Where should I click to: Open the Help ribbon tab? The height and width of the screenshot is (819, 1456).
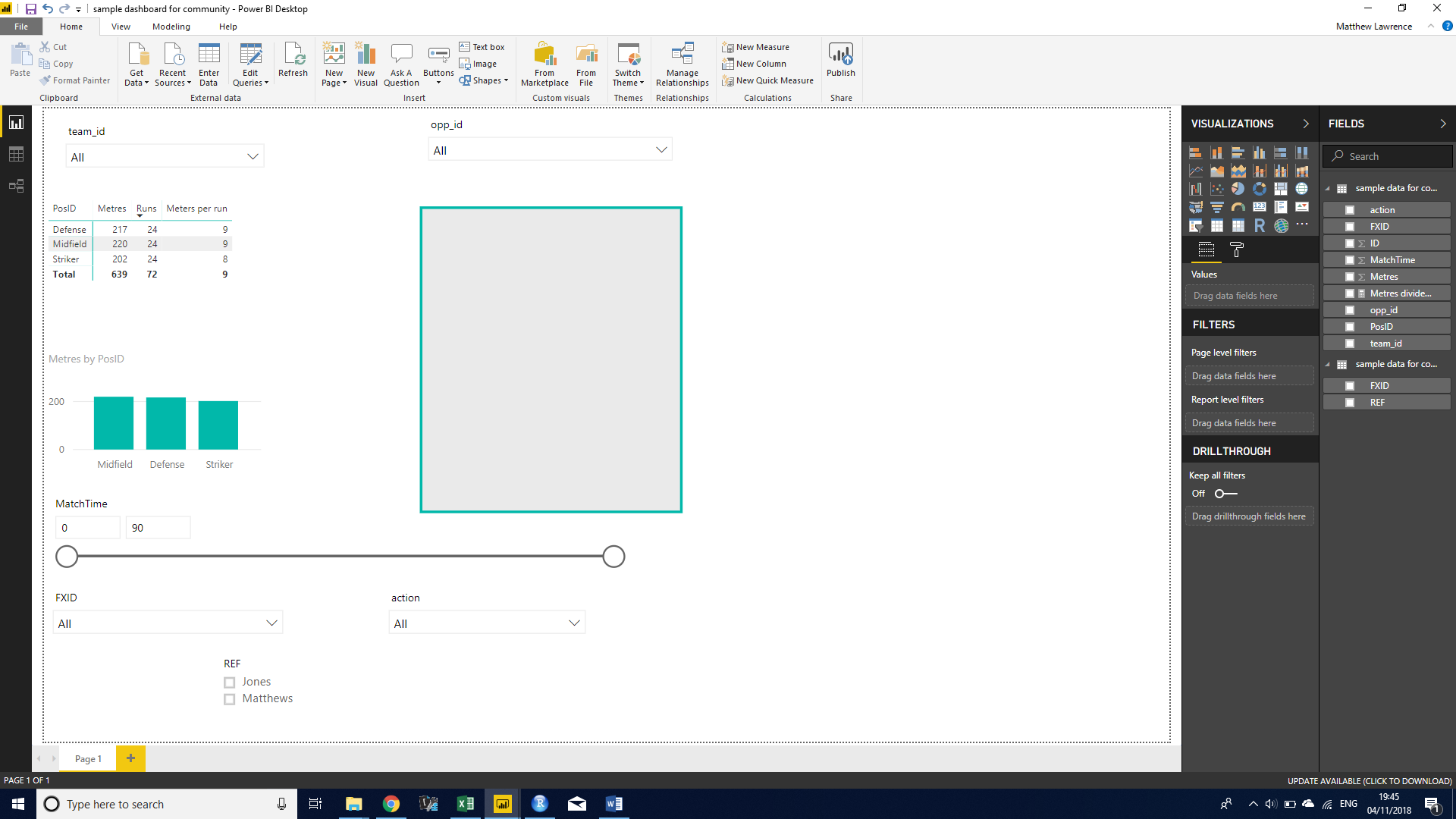coord(227,27)
